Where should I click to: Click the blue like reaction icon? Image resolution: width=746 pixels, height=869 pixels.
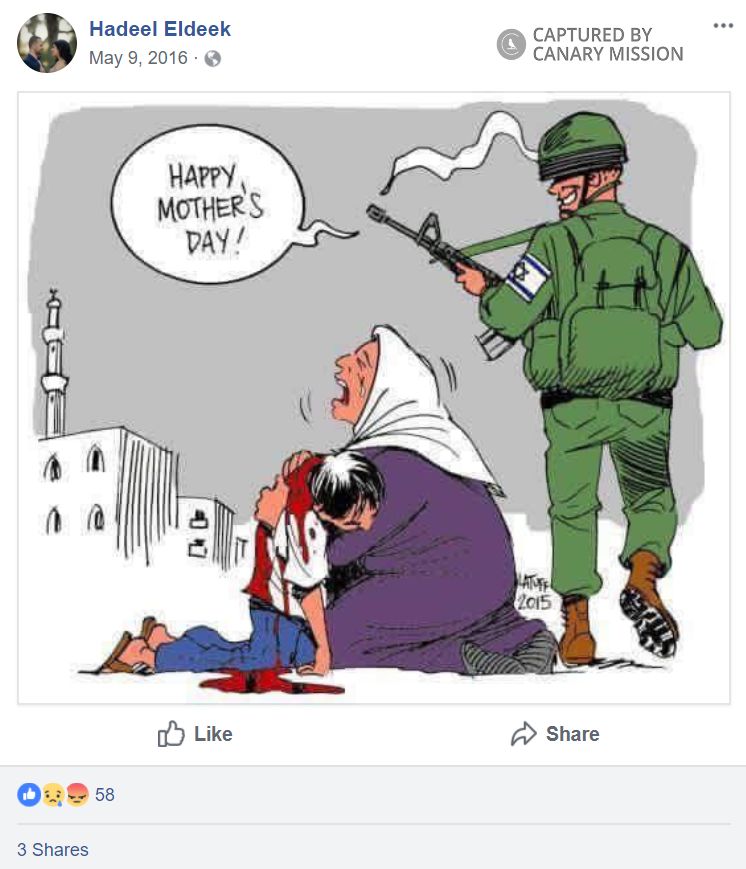pos(29,794)
